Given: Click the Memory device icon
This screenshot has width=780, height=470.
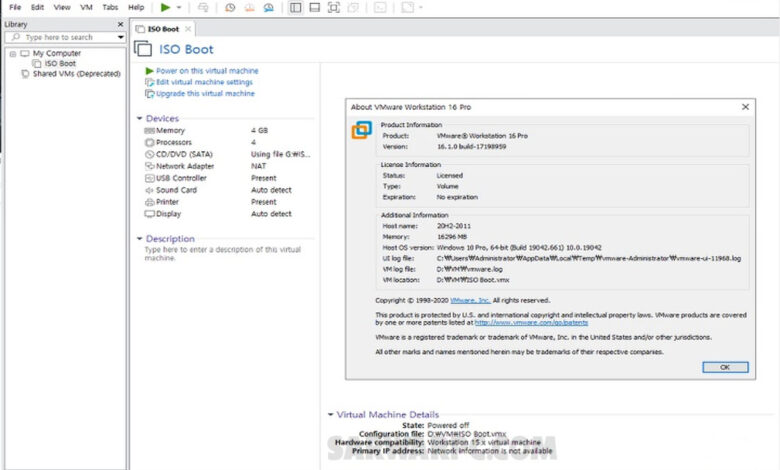Looking at the screenshot, I should click(x=149, y=131).
